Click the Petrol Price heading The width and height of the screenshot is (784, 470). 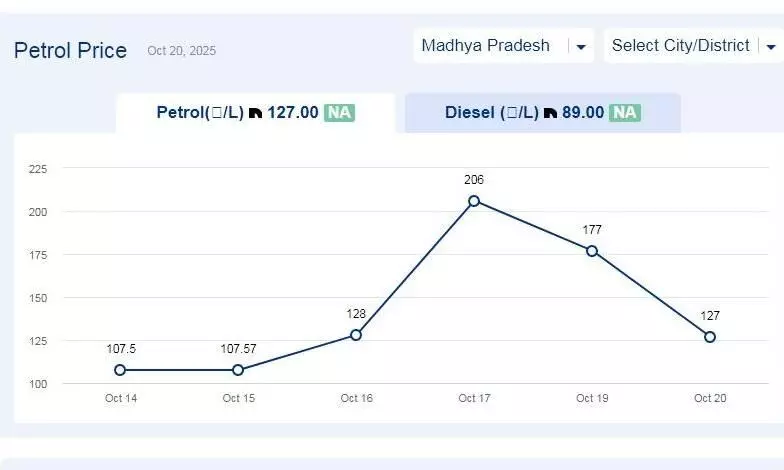tap(70, 50)
